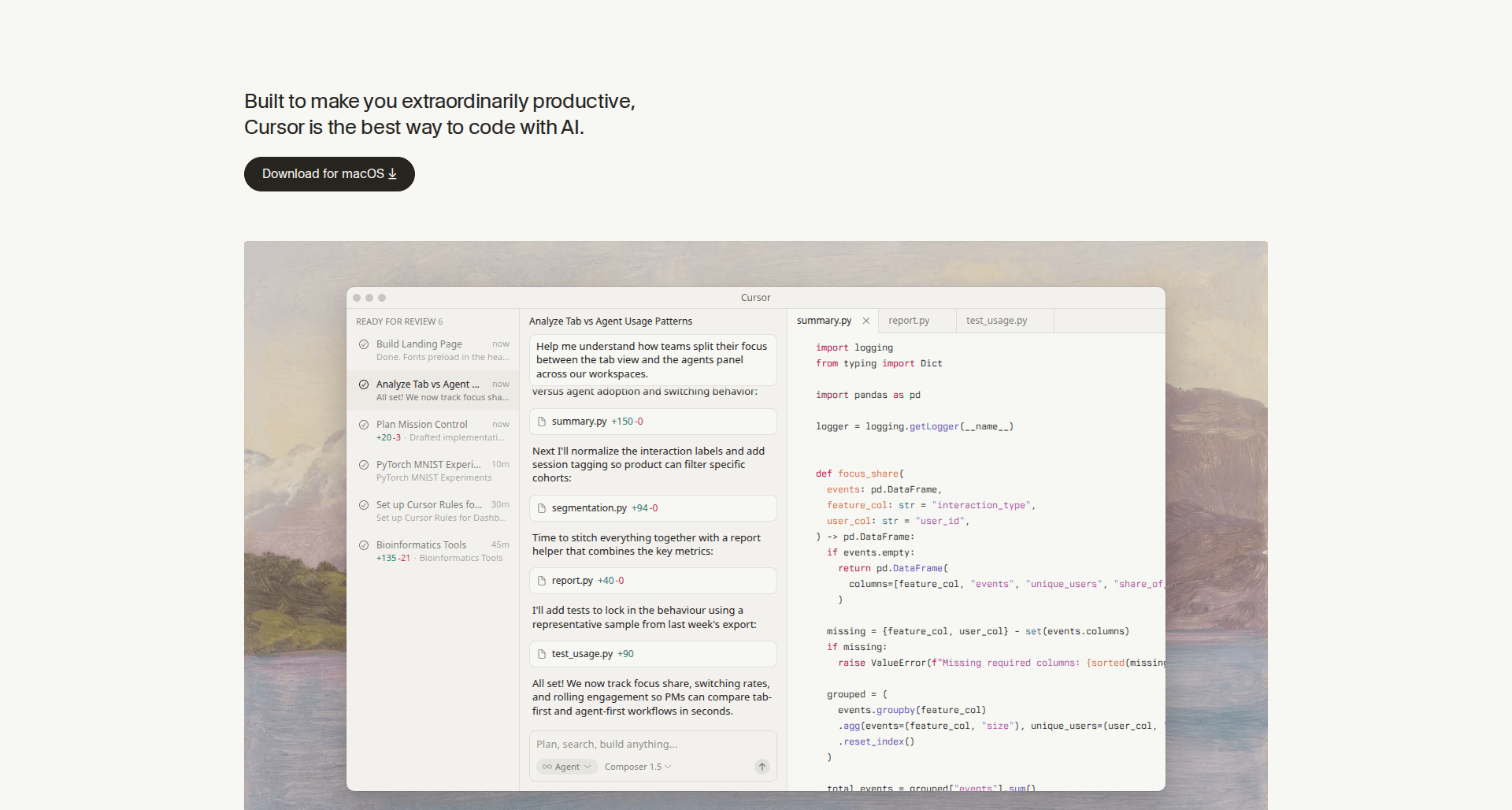Click the Download for macOS button
The image size is (1512, 810).
coord(329,174)
